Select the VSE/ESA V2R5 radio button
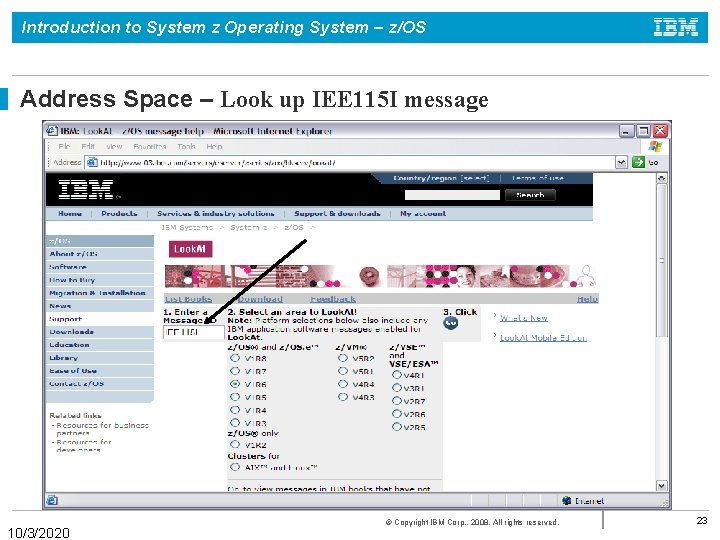720x540 pixels. [x=397, y=426]
